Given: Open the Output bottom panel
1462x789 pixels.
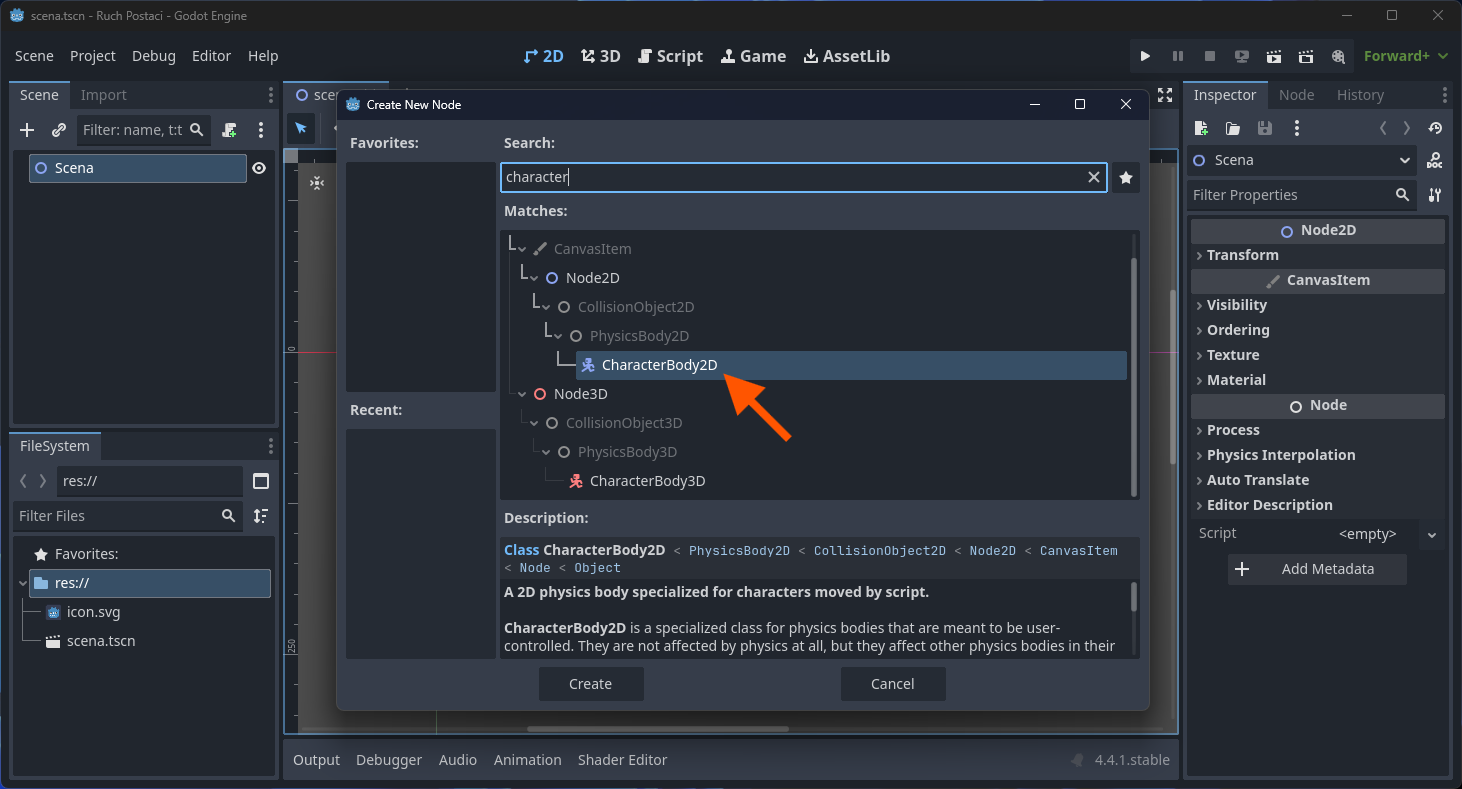Looking at the screenshot, I should pyautogui.click(x=316, y=760).
